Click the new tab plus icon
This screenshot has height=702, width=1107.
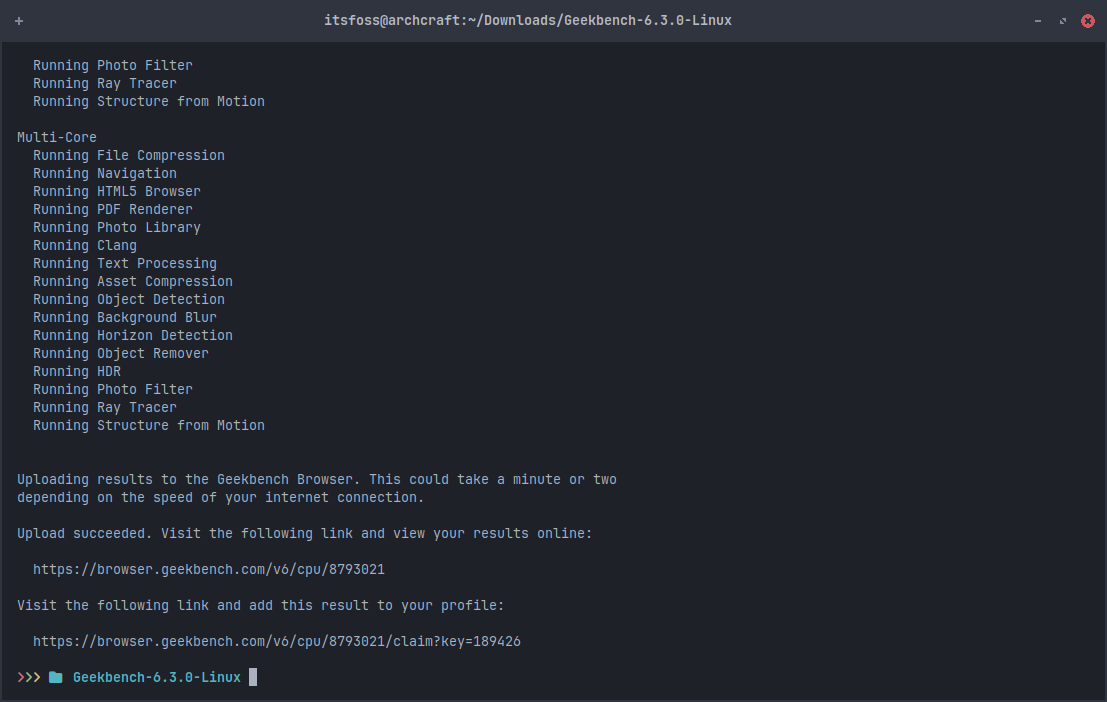pos(19,20)
